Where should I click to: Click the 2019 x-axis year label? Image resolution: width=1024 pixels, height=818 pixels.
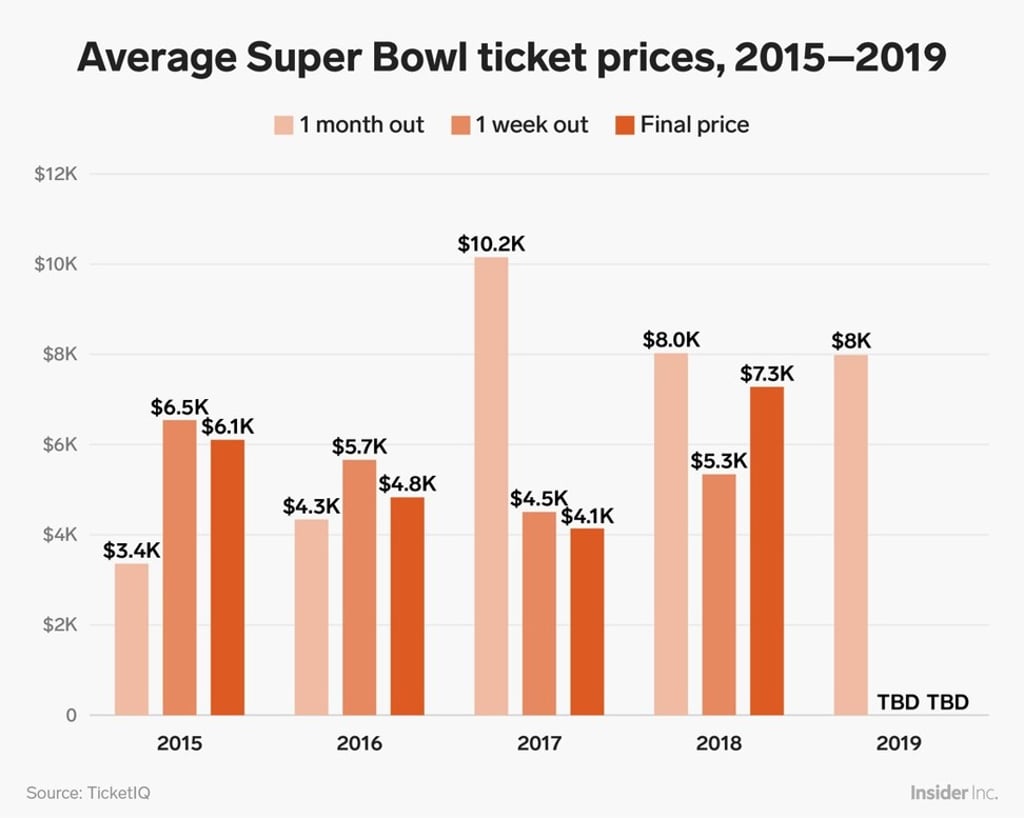(x=899, y=743)
